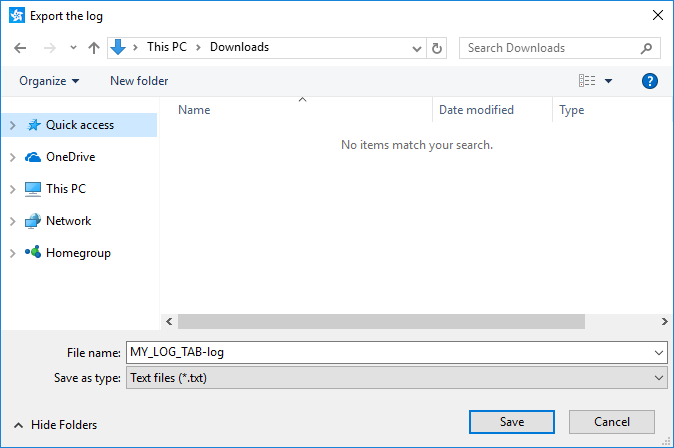674x448 pixels.
Task: Sort files by Date modified column
Action: click(476, 110)
